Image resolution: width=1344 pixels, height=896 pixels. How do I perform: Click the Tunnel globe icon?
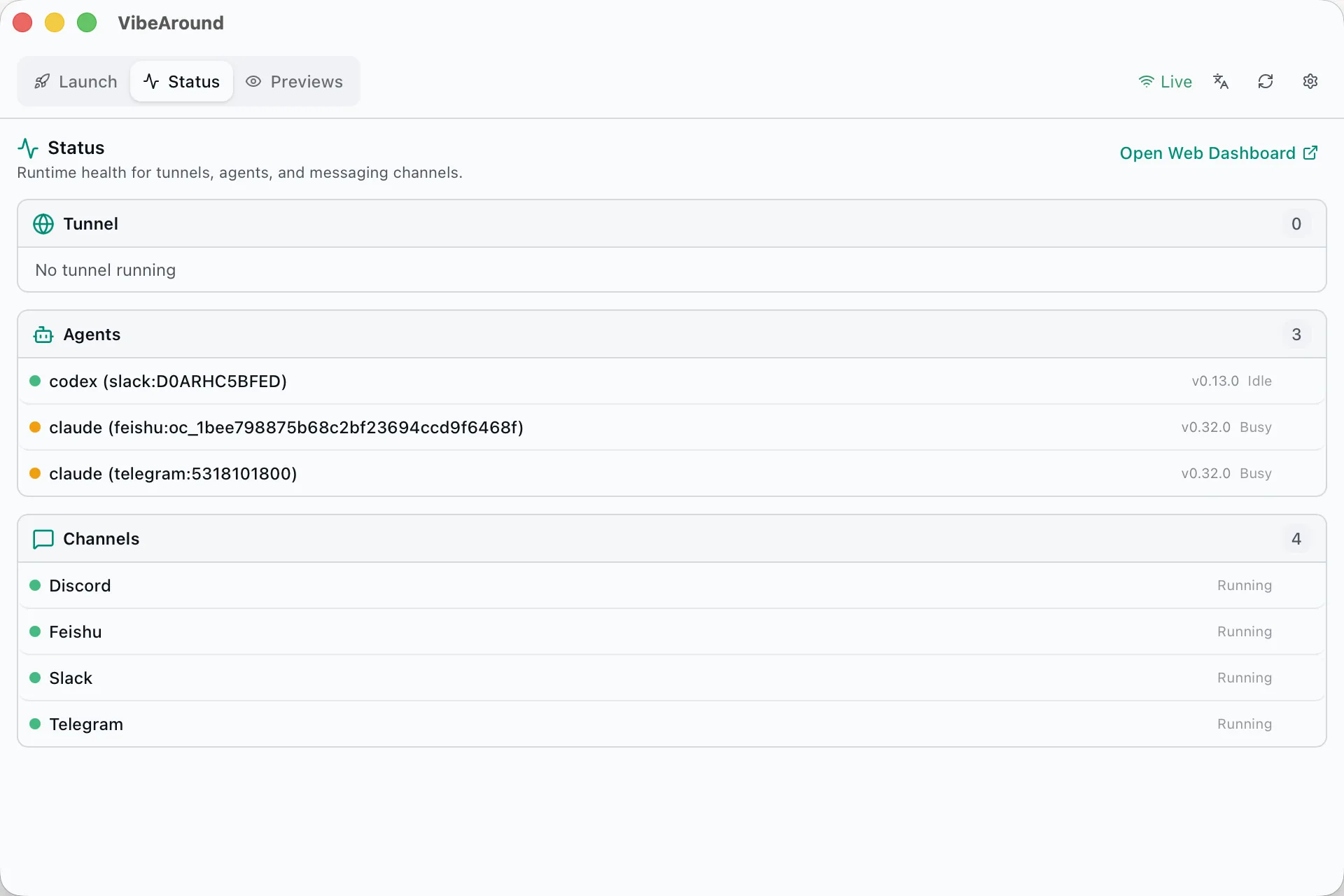point(43,224)
